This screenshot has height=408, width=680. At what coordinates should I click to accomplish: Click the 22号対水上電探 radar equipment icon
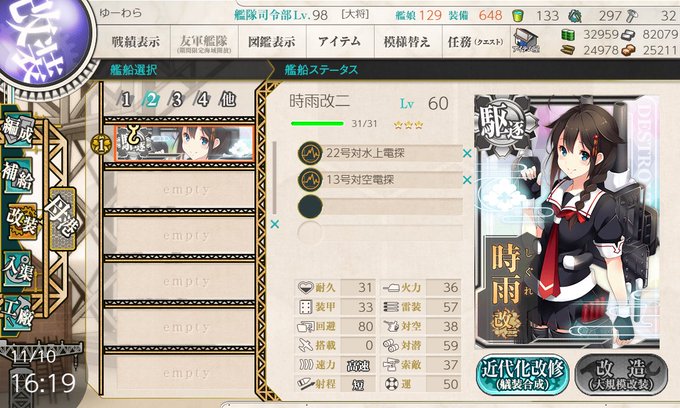(310, 153)
